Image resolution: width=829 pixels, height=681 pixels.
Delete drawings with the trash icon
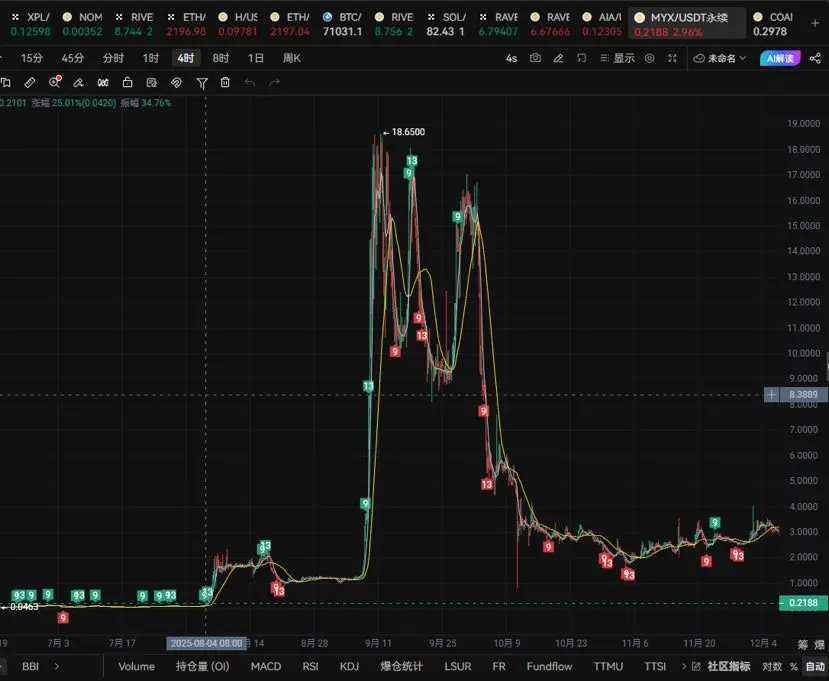(x=225, y=82)
